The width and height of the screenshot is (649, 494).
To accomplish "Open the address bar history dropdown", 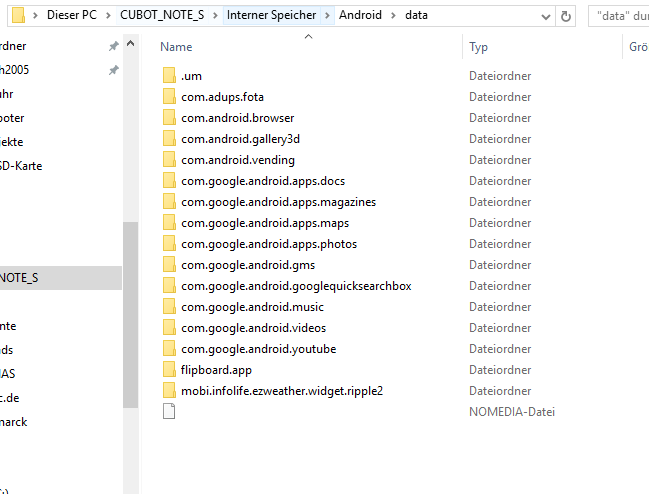I will click(545, 16).
